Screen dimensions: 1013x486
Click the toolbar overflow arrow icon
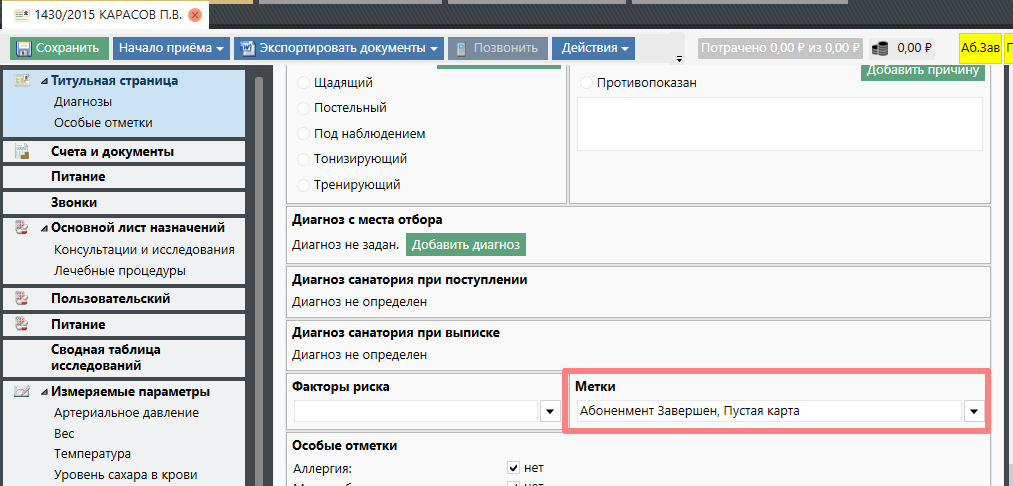(680, 58)
